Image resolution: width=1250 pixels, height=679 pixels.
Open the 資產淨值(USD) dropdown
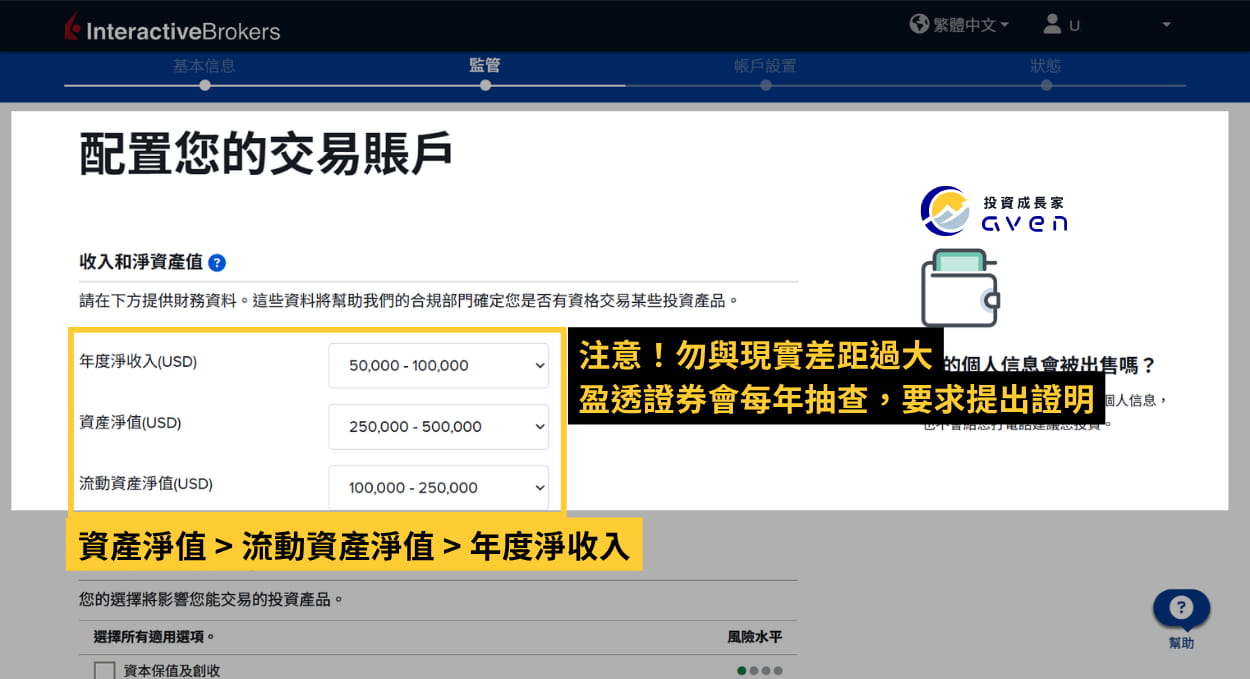438,426
